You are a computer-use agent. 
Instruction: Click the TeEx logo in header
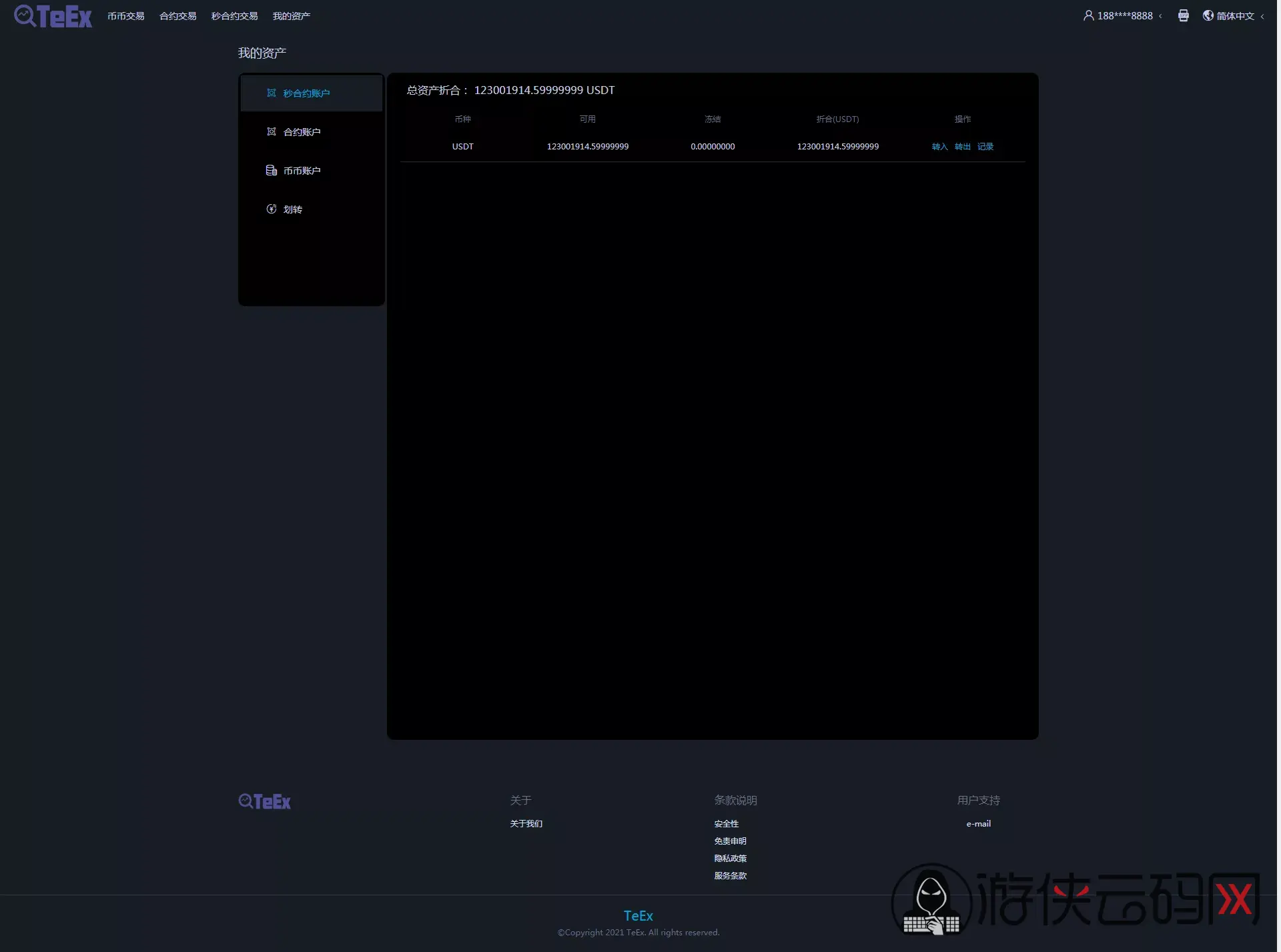coord(53,16)
